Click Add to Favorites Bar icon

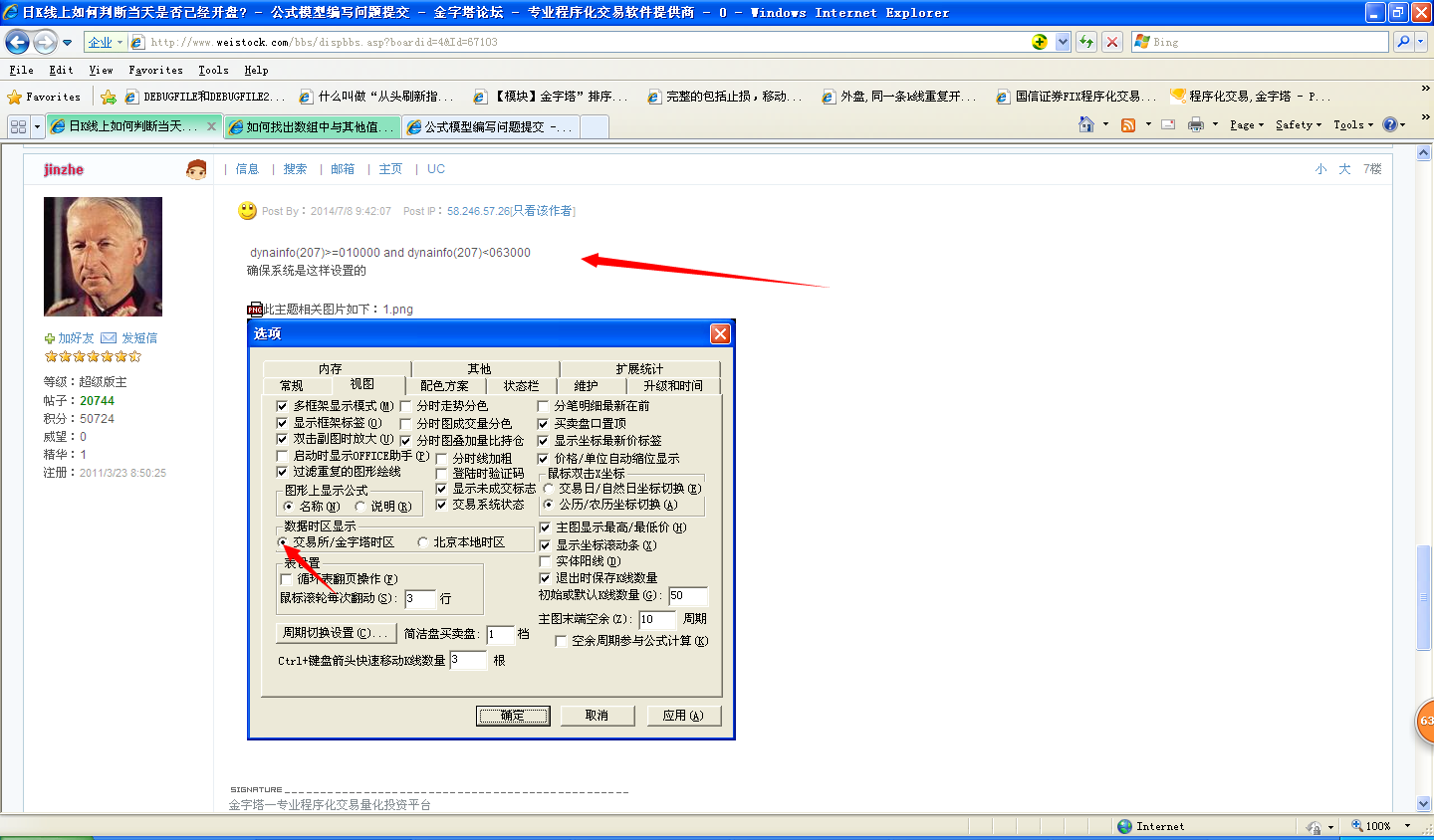[x=109, y=97]
